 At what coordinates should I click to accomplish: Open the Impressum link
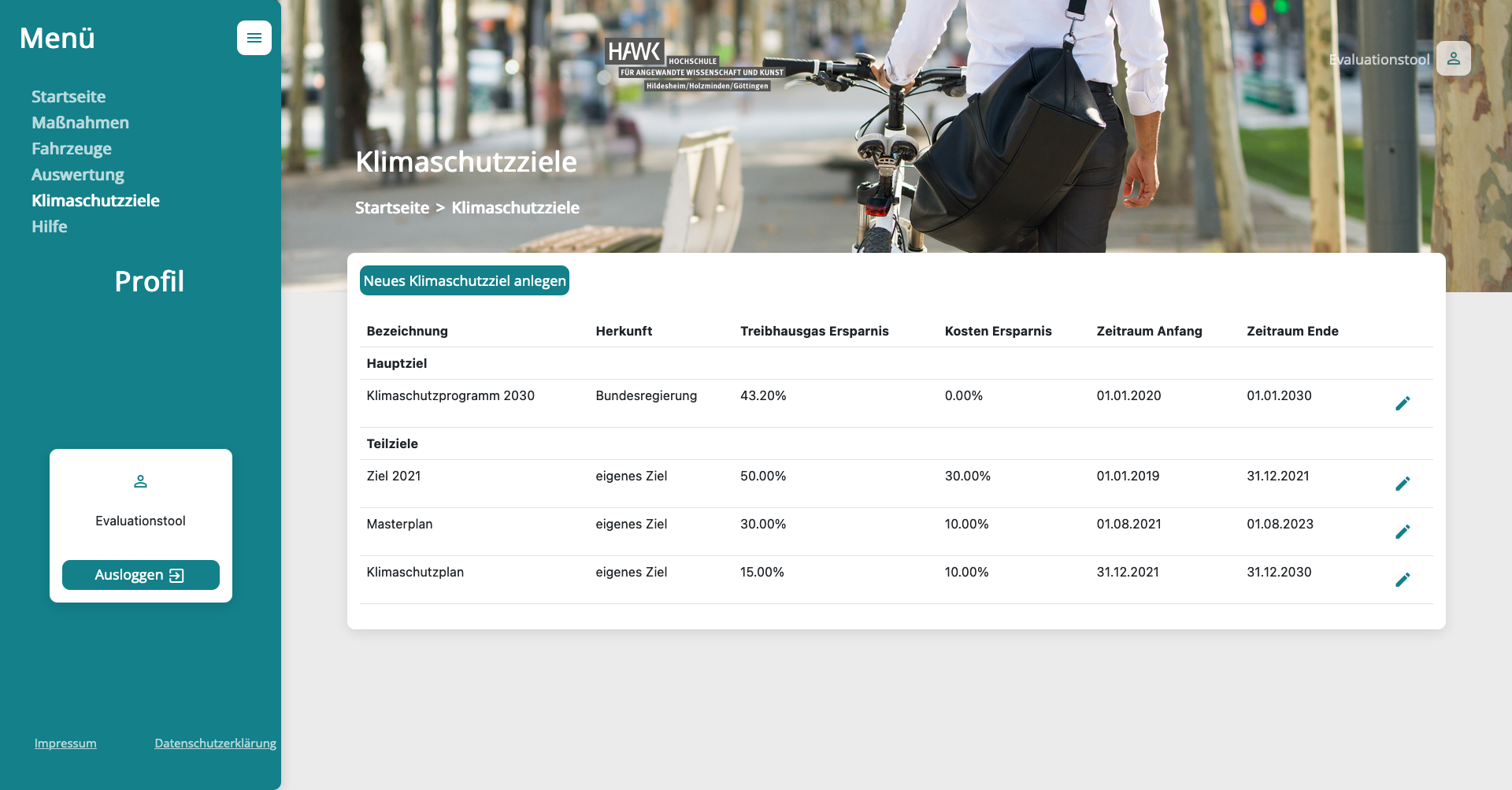pyautogui.click(x=65, y=744)
